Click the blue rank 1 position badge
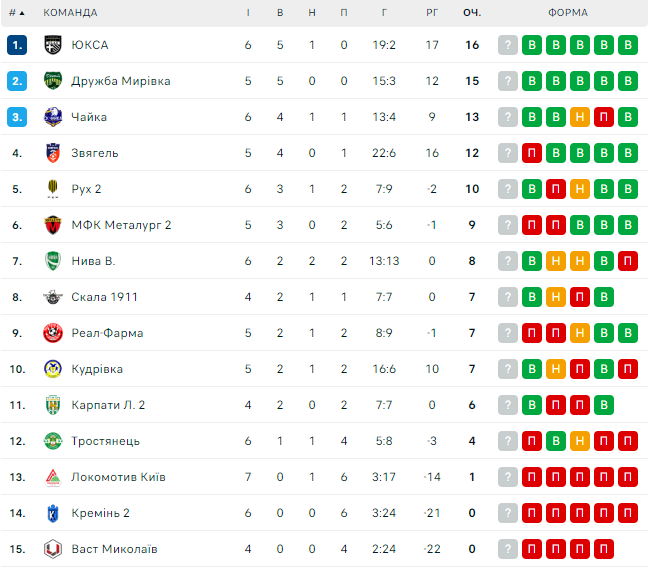This screenshot has height=569, width=651. click(x=17, y=45)
